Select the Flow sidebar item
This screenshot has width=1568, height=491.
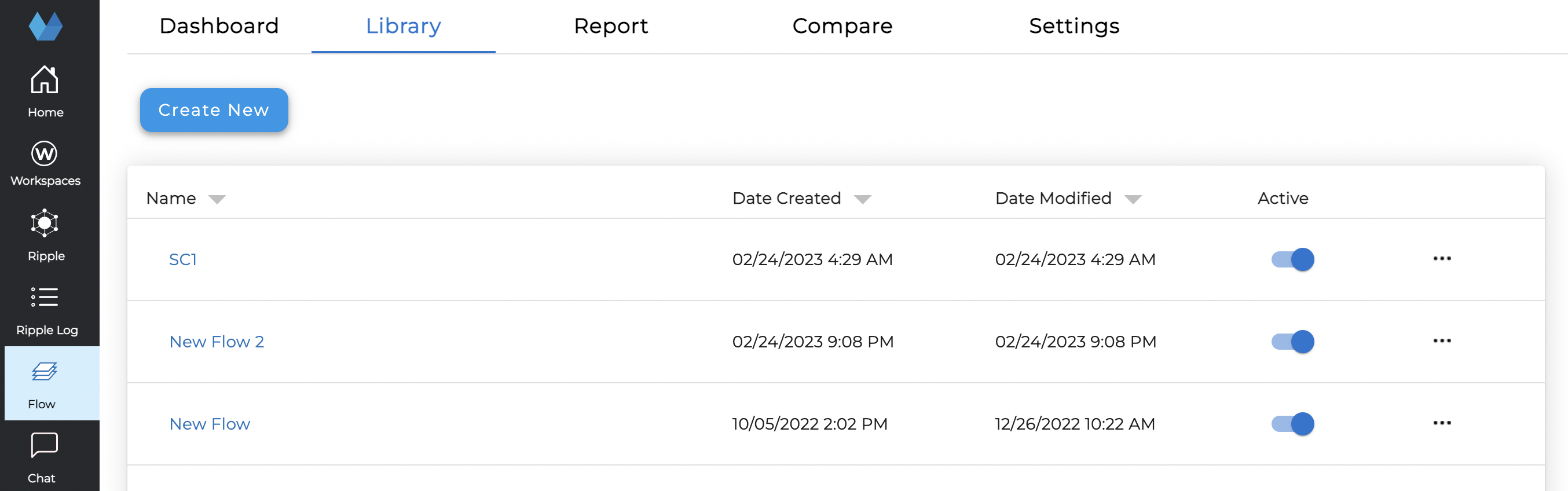pos(52,383)
